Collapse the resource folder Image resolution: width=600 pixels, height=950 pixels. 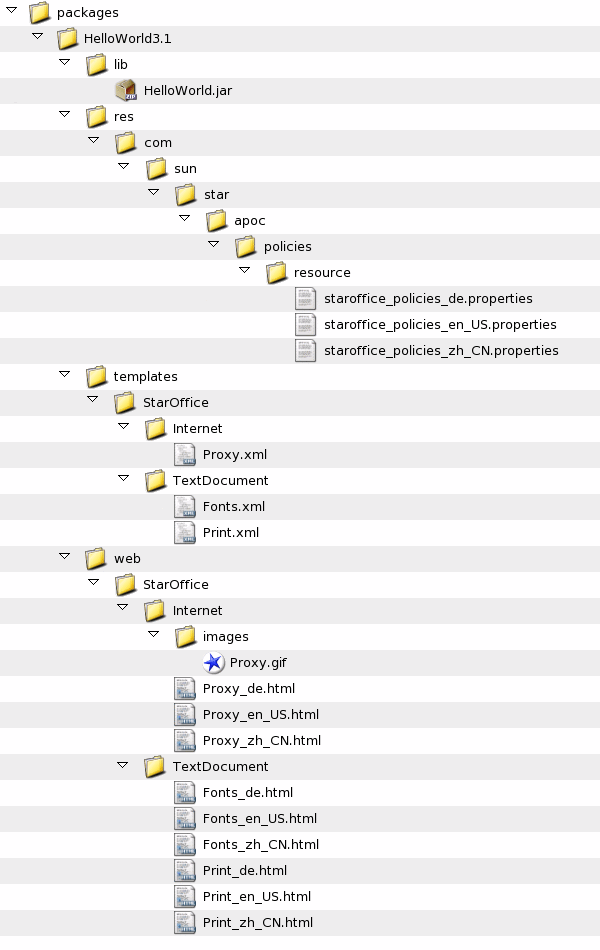(x=244, y=270)
